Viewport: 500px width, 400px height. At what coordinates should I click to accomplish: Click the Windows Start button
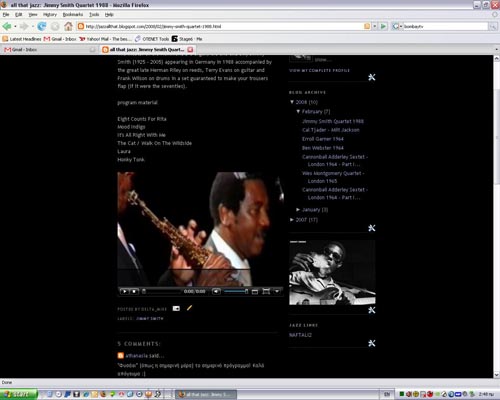pos(19,394)
